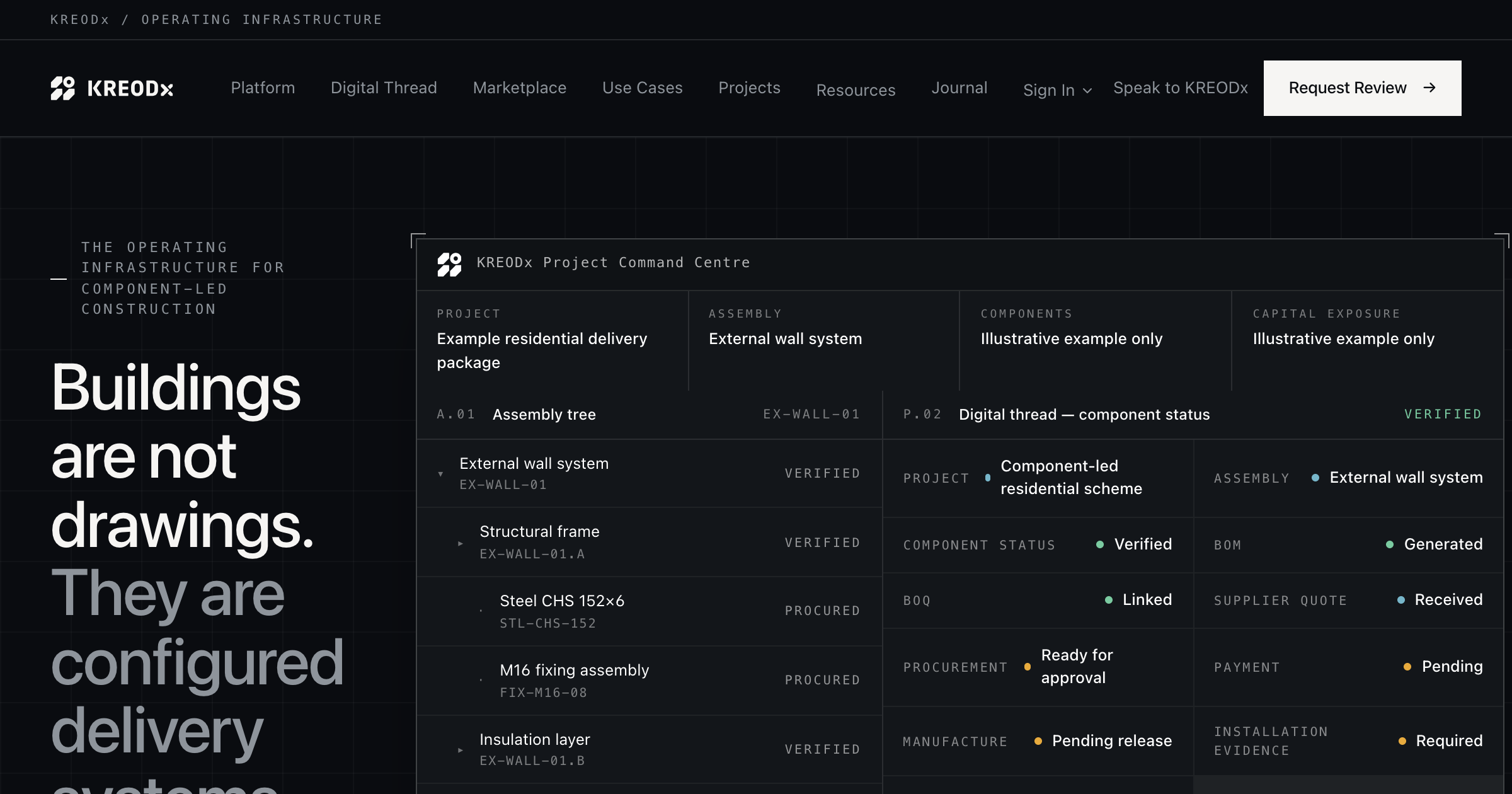This screenshot has height=794, width=1512.
Task: Open the Use Cases menu item
Action: 643,88
